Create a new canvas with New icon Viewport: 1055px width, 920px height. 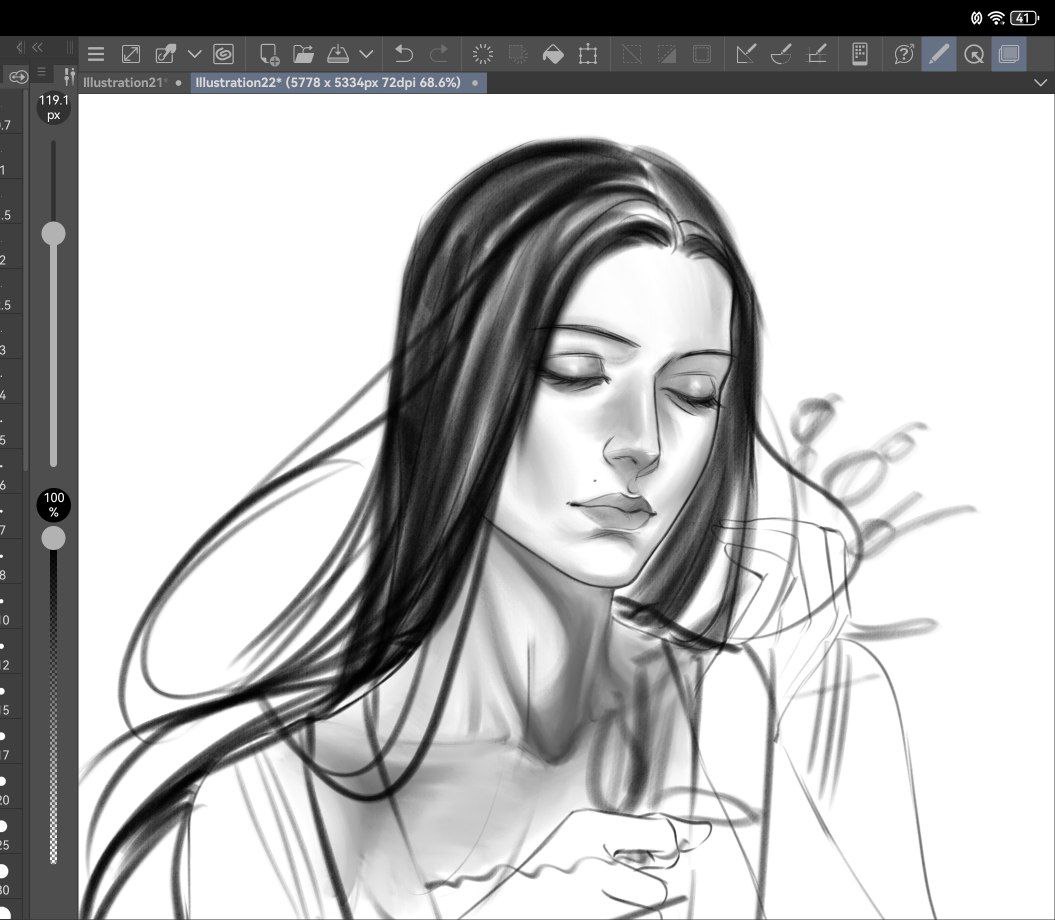(x=268, y=54)
